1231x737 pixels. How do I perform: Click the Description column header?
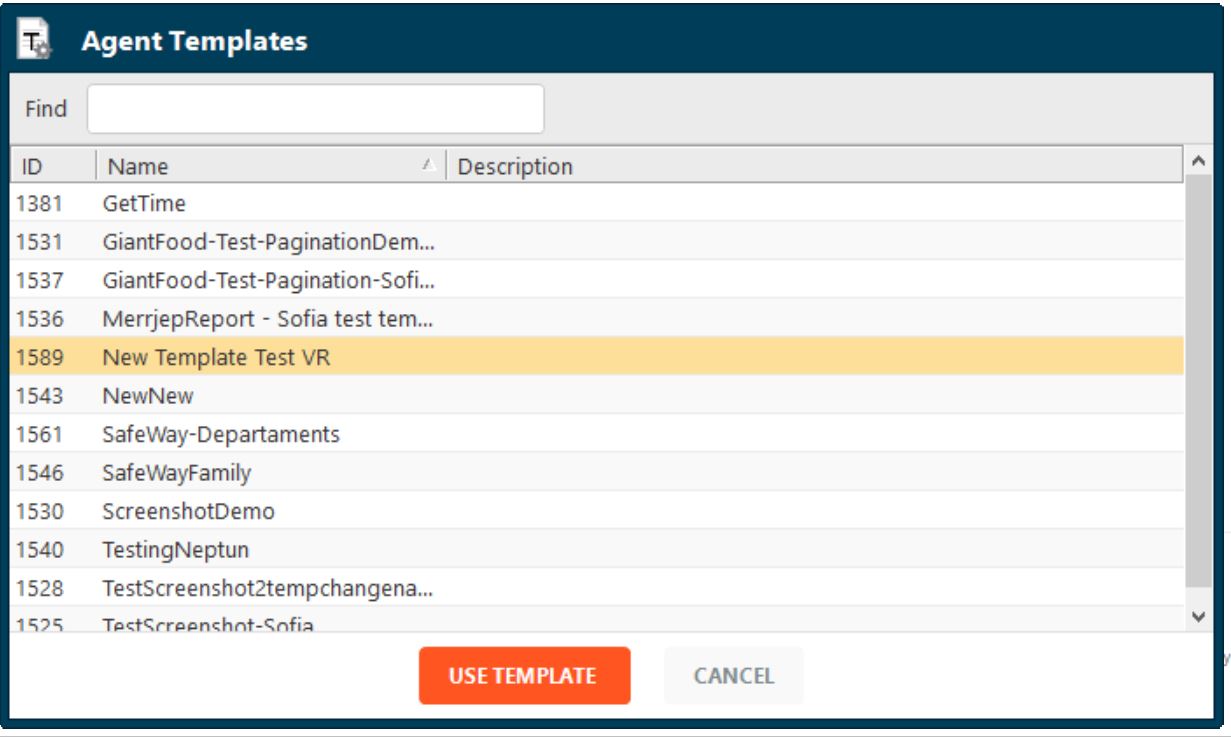click(x=814, y=166)
